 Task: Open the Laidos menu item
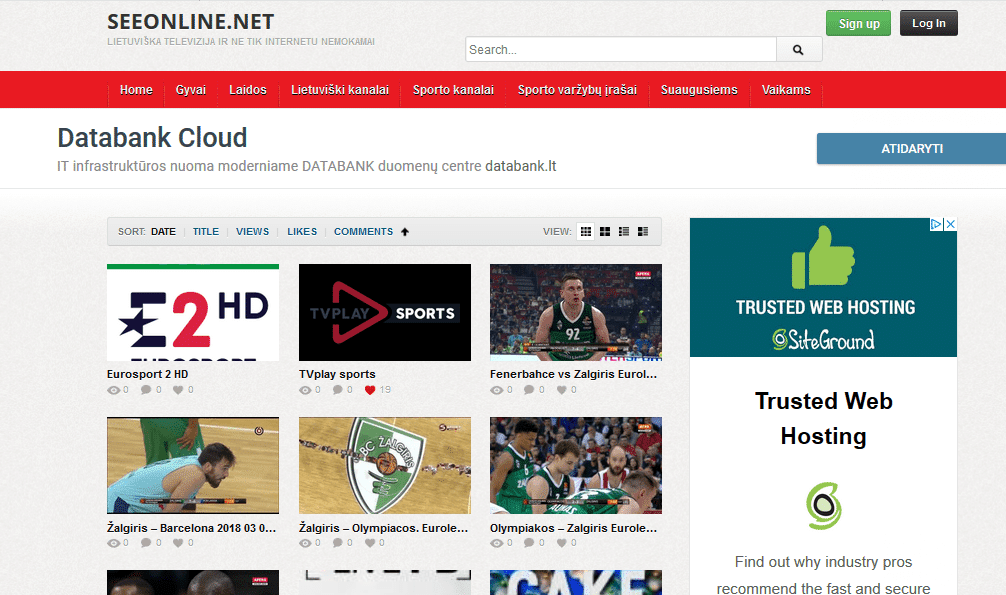pyautogui.click(x=248, y=90)
